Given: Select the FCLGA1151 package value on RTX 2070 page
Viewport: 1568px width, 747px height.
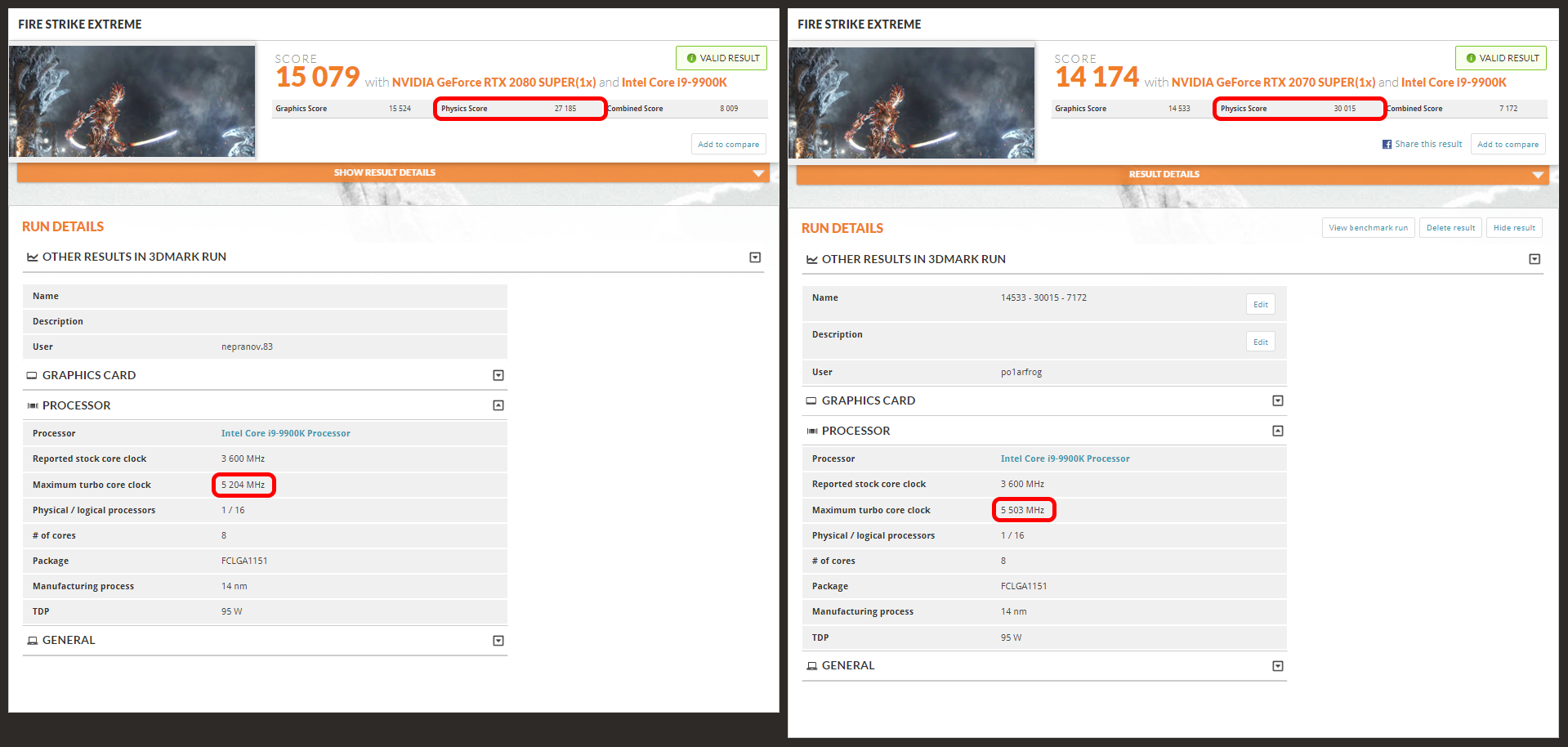Looking at the screenshot, I should [1024, 586].
